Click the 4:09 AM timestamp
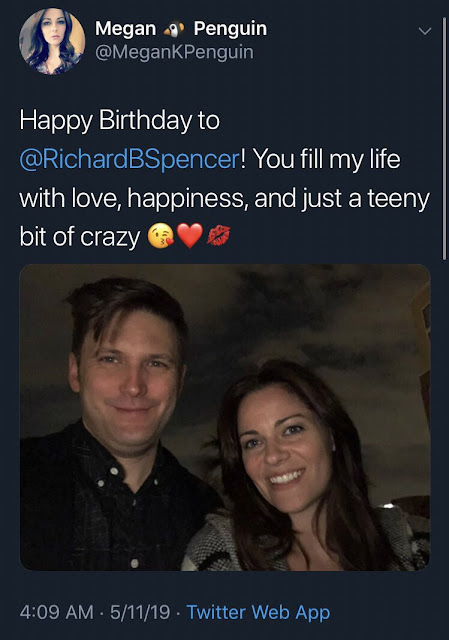This screenshot has height=640, width=449. point(56,612)
